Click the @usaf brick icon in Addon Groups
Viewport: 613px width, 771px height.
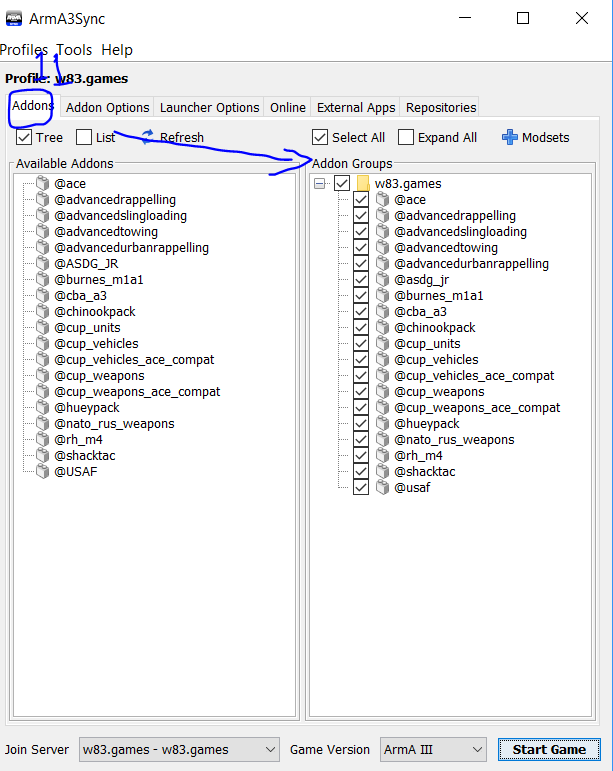pyautogui.click(x=382, y=487)
